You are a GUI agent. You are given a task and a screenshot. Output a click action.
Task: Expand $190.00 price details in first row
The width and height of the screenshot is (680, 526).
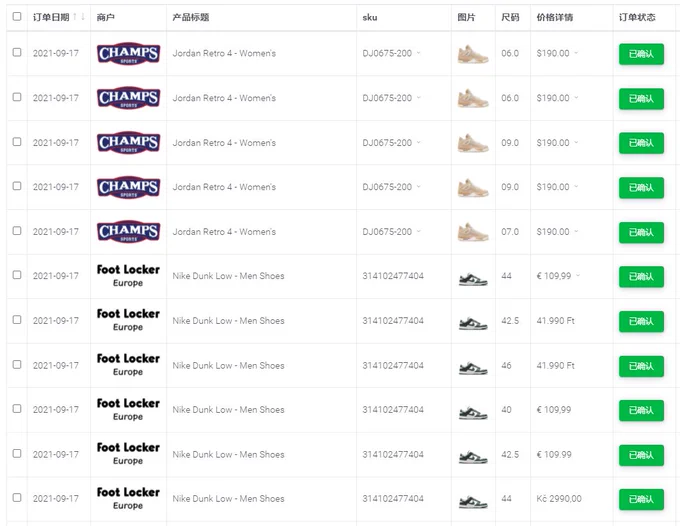(576, 53)
